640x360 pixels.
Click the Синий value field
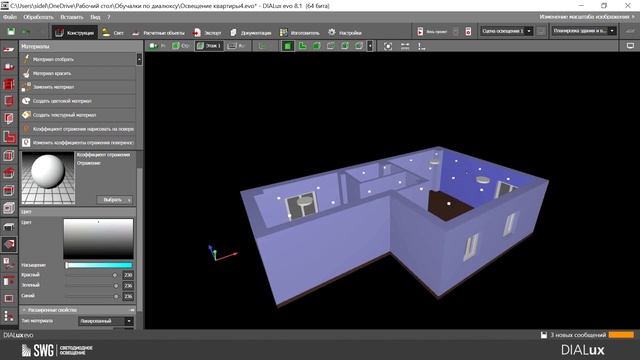(x=128, y=296)
